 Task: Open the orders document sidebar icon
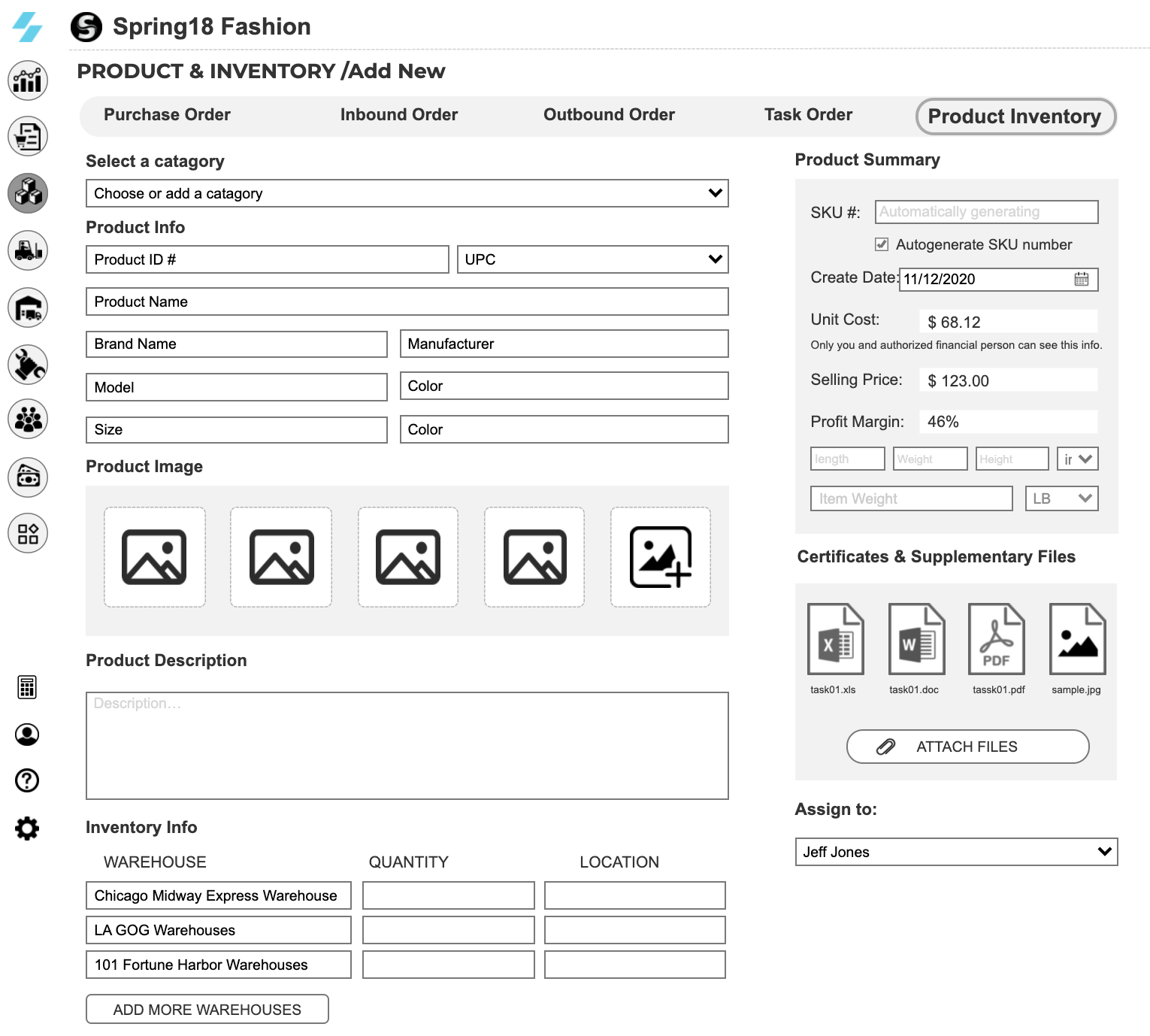tap(28, 137)
